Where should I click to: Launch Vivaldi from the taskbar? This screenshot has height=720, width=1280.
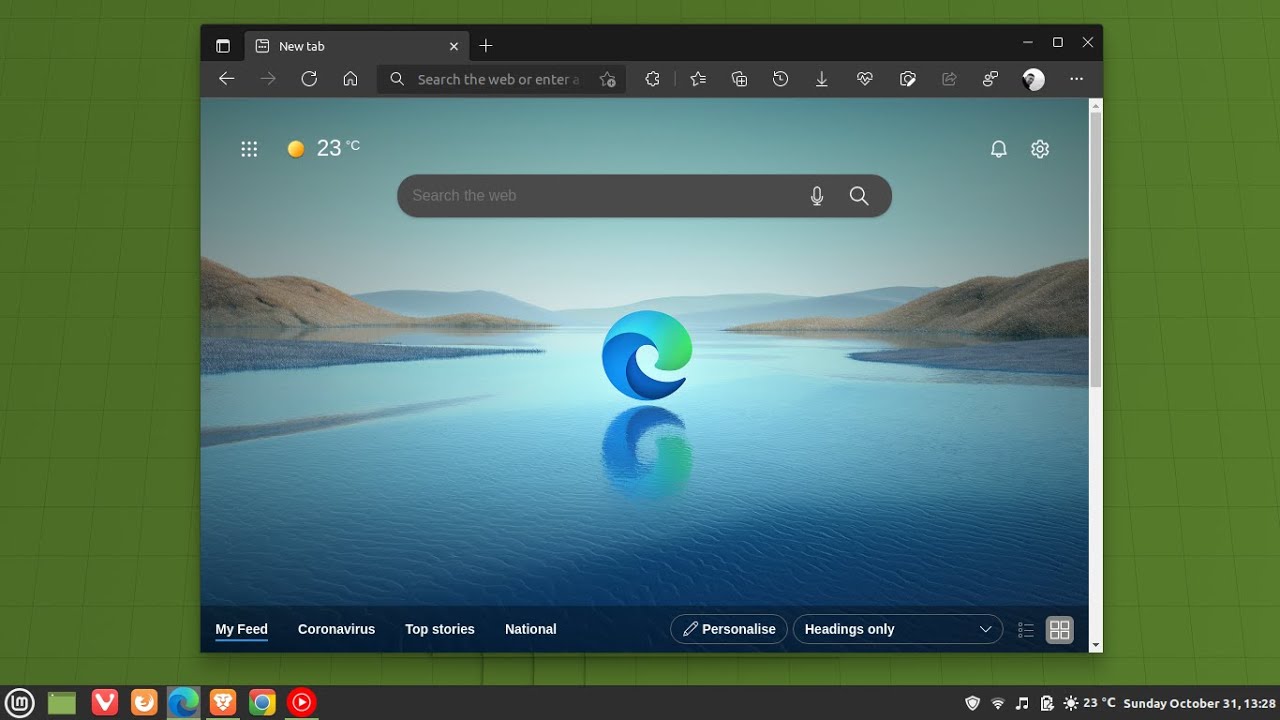point(104,703)
